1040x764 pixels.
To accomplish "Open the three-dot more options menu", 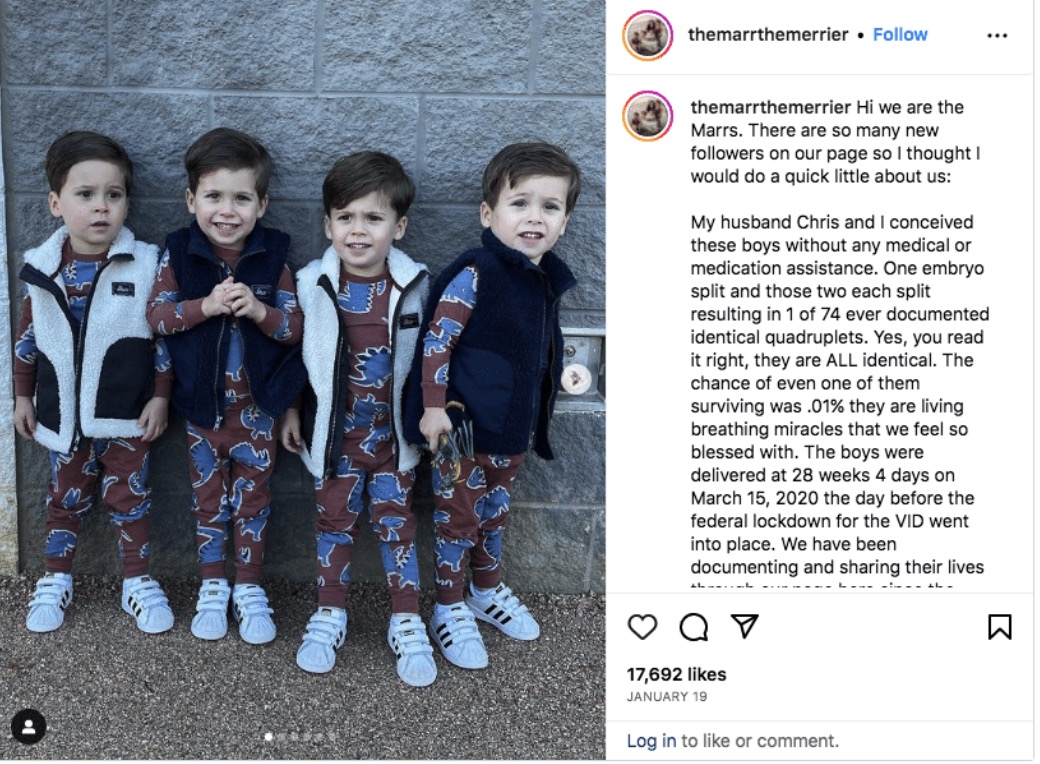I will [997, 35].
